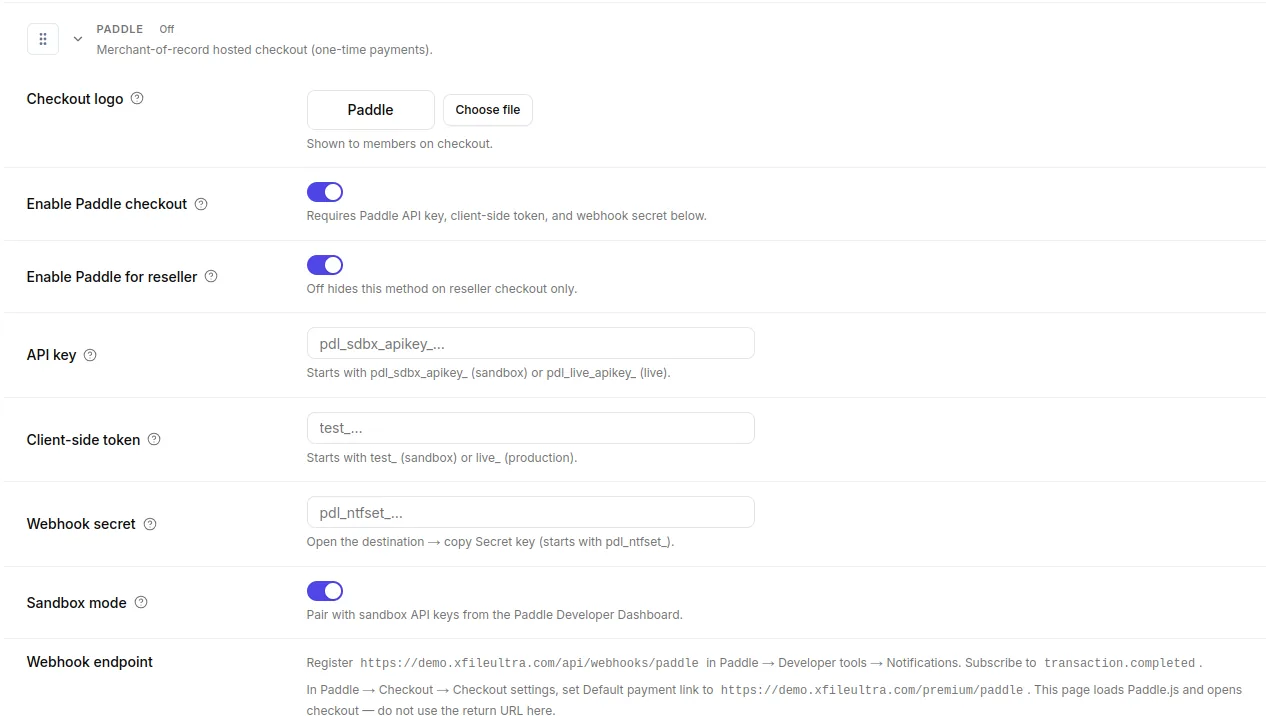The height and width of the screenshot is (716, 1266).
Task: Click 'Requires Paddle API key' hint text
Action: tap(507, 216)
